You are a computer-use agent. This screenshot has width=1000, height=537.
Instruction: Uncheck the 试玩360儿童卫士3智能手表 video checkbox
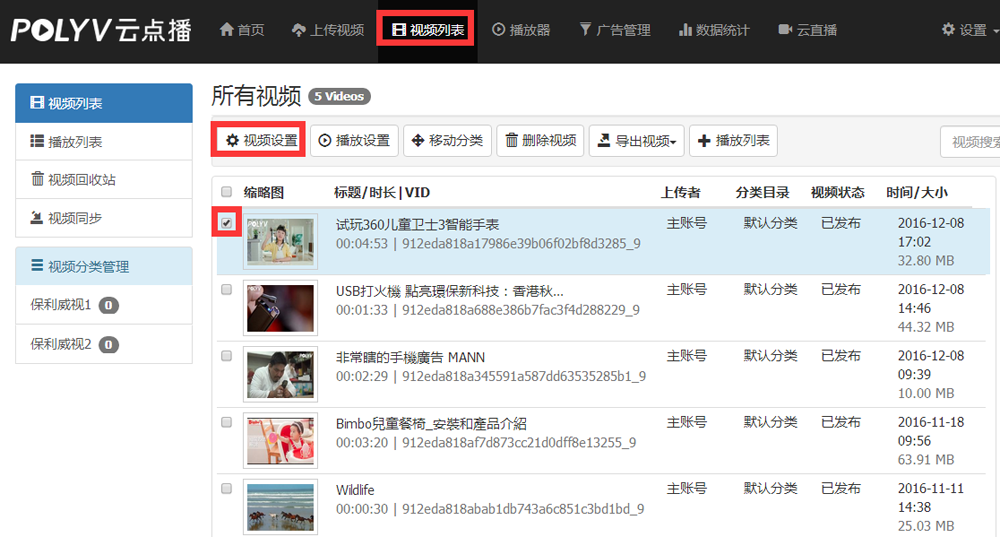pyautogui.click(x=227, y=223)
